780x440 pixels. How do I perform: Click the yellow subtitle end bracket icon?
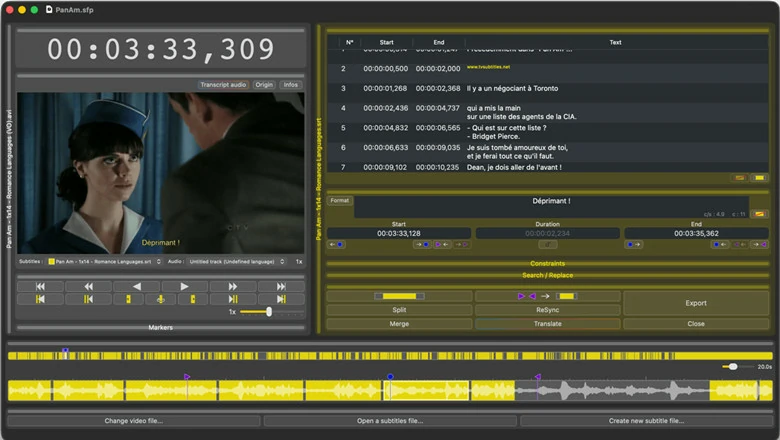click(x=193, y=299)
